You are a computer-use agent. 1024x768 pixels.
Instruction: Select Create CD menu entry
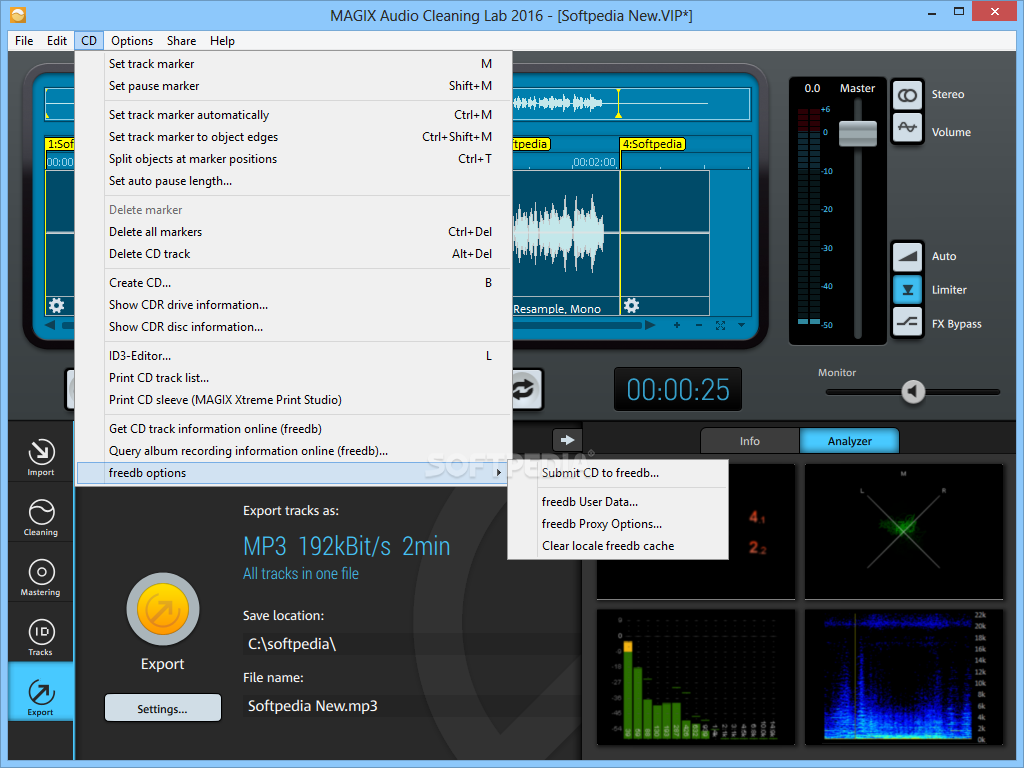(x=292, y=283)
